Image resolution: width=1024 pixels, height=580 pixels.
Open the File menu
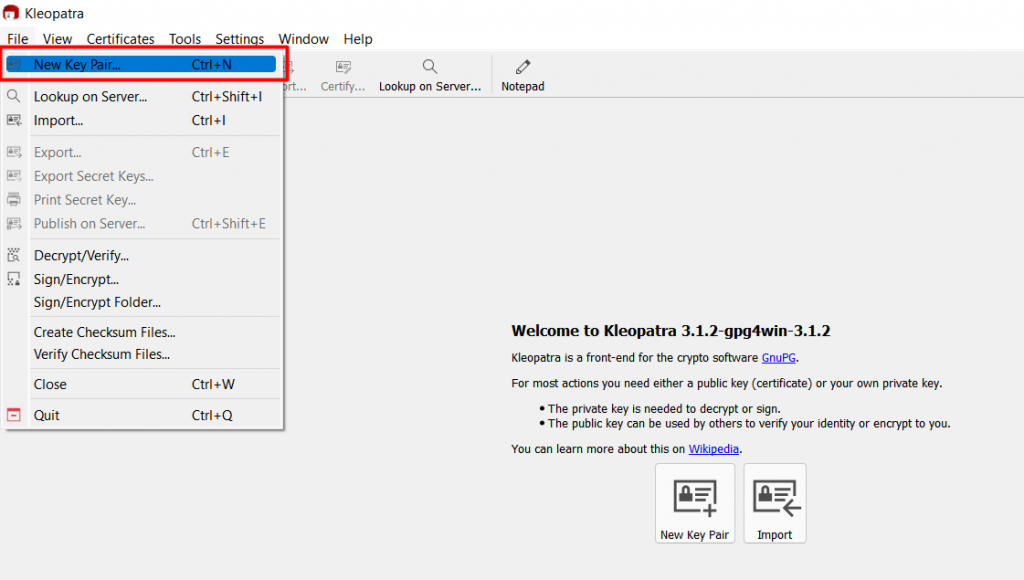pyautogui.click(x=18, y=39)
